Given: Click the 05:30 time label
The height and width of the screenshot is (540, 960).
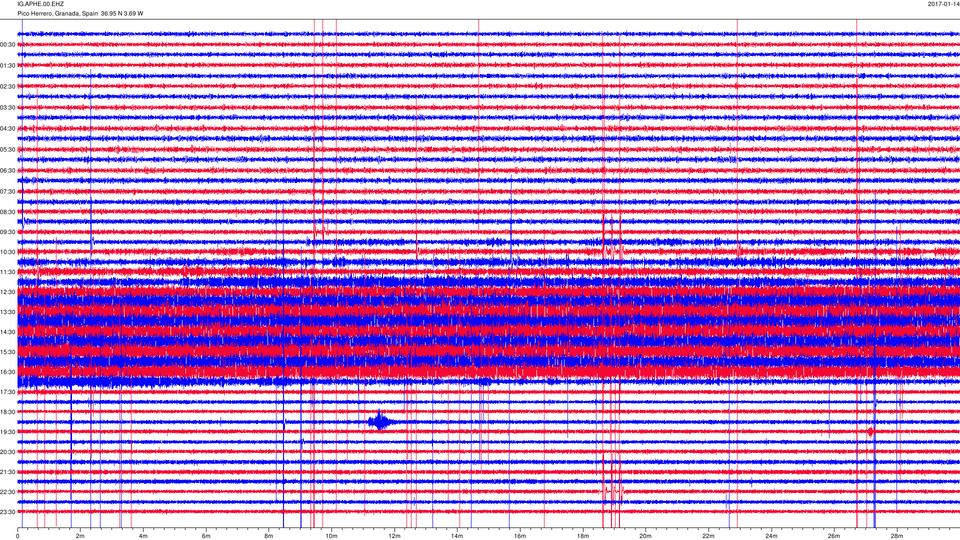Looking at the screenshot, I should pyautogui.click(x=8, y=149).
